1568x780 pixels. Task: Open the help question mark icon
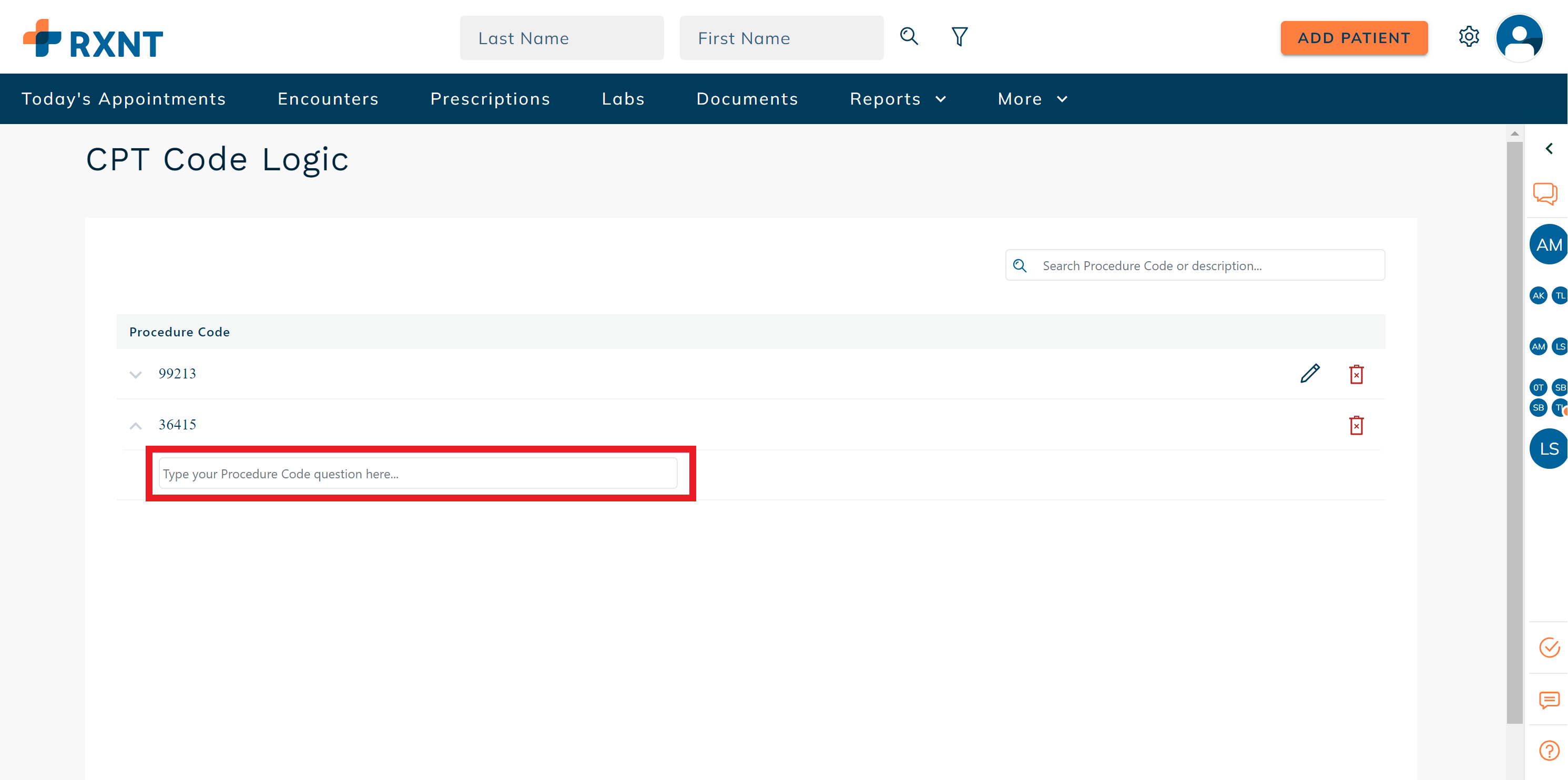coord(1549,750)
